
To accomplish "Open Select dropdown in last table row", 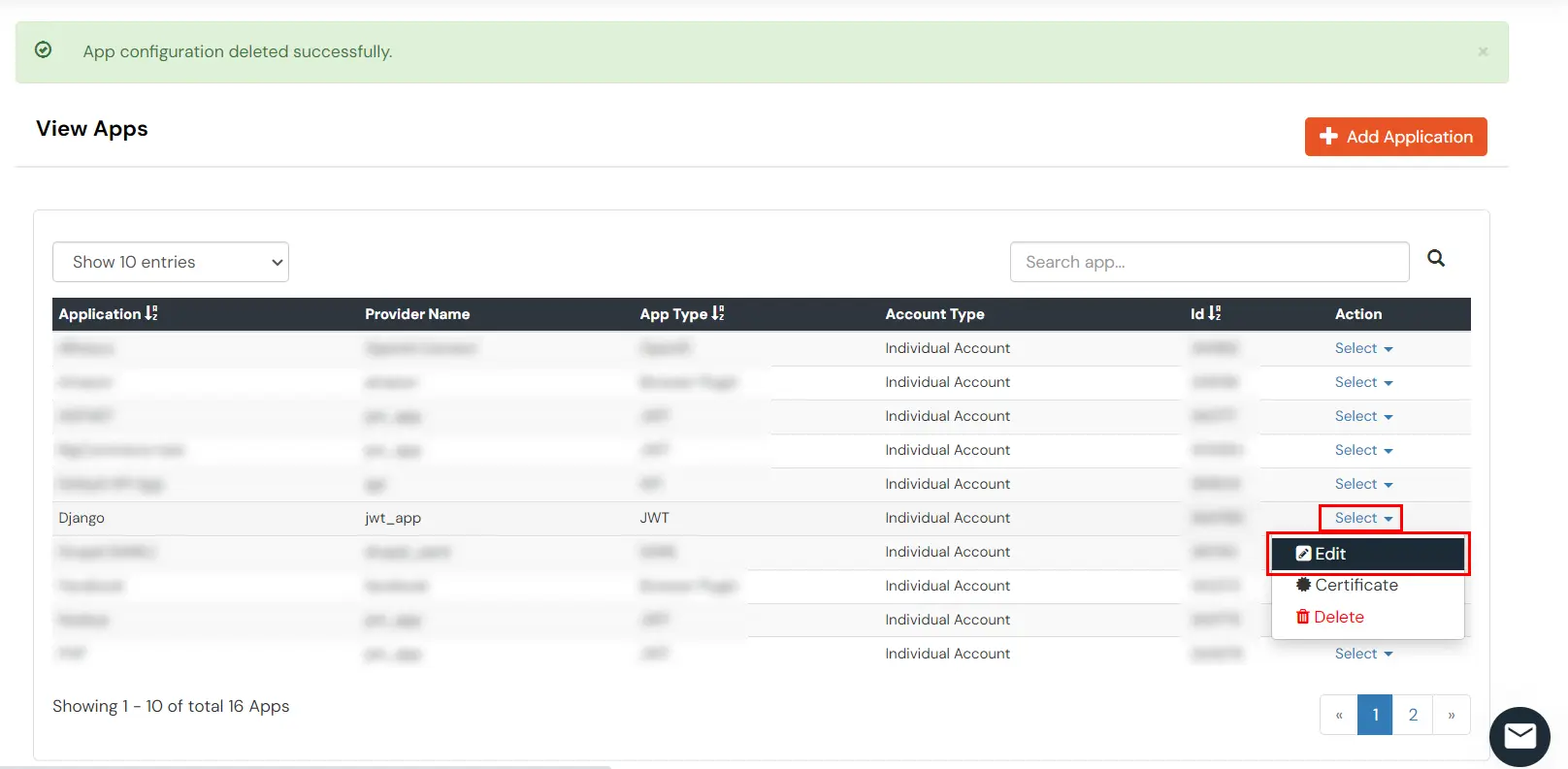I will coord(1363,654).
